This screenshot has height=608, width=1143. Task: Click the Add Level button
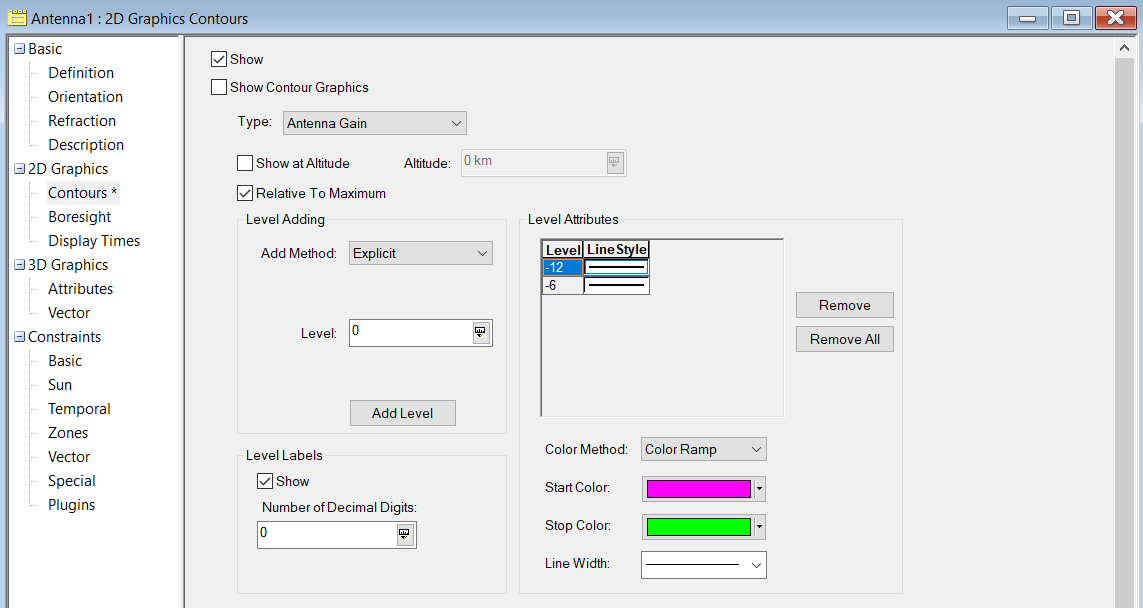tap(402, 413)
